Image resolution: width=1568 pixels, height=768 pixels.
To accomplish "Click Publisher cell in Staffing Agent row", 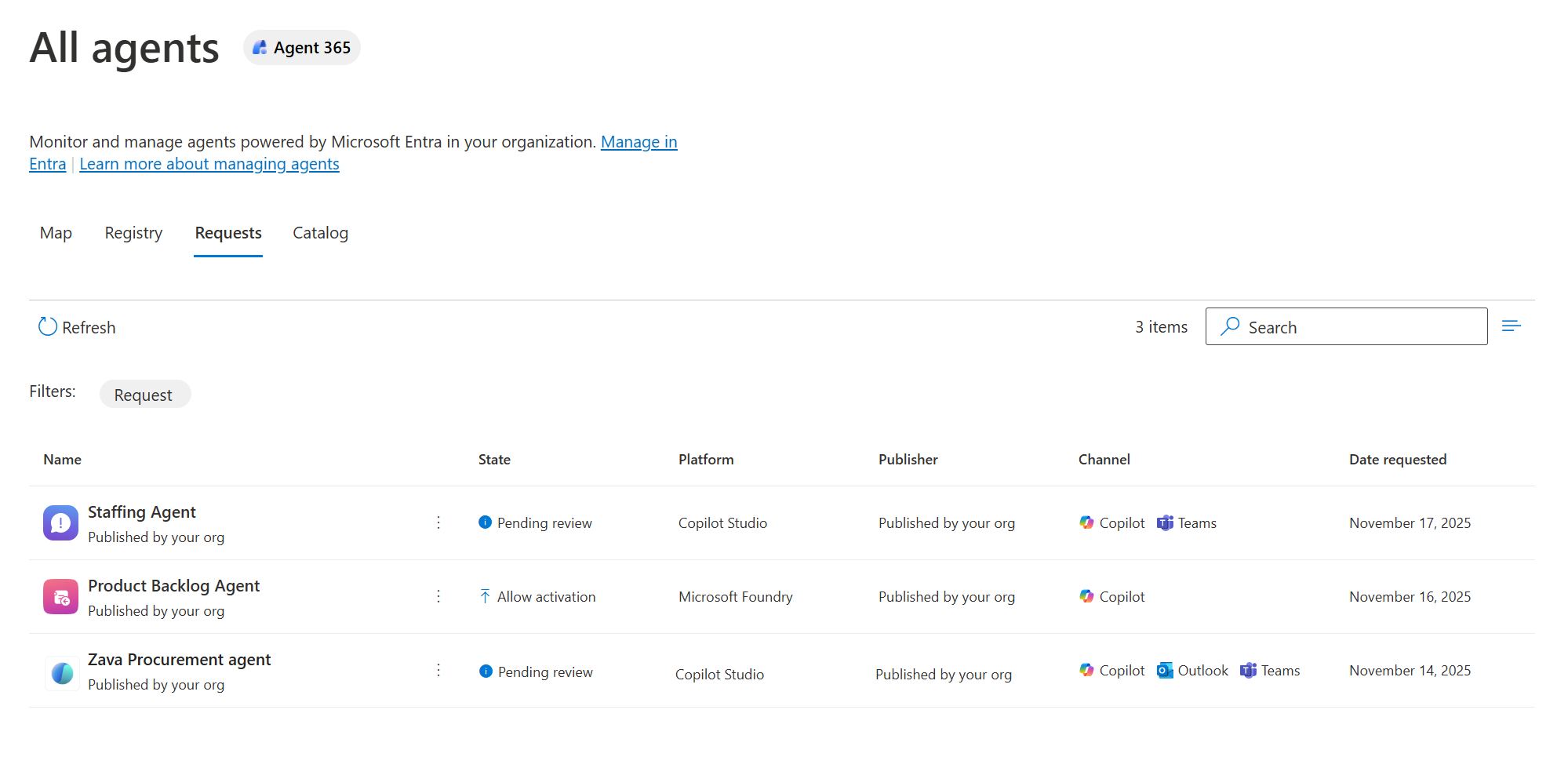I will [947, 523].
